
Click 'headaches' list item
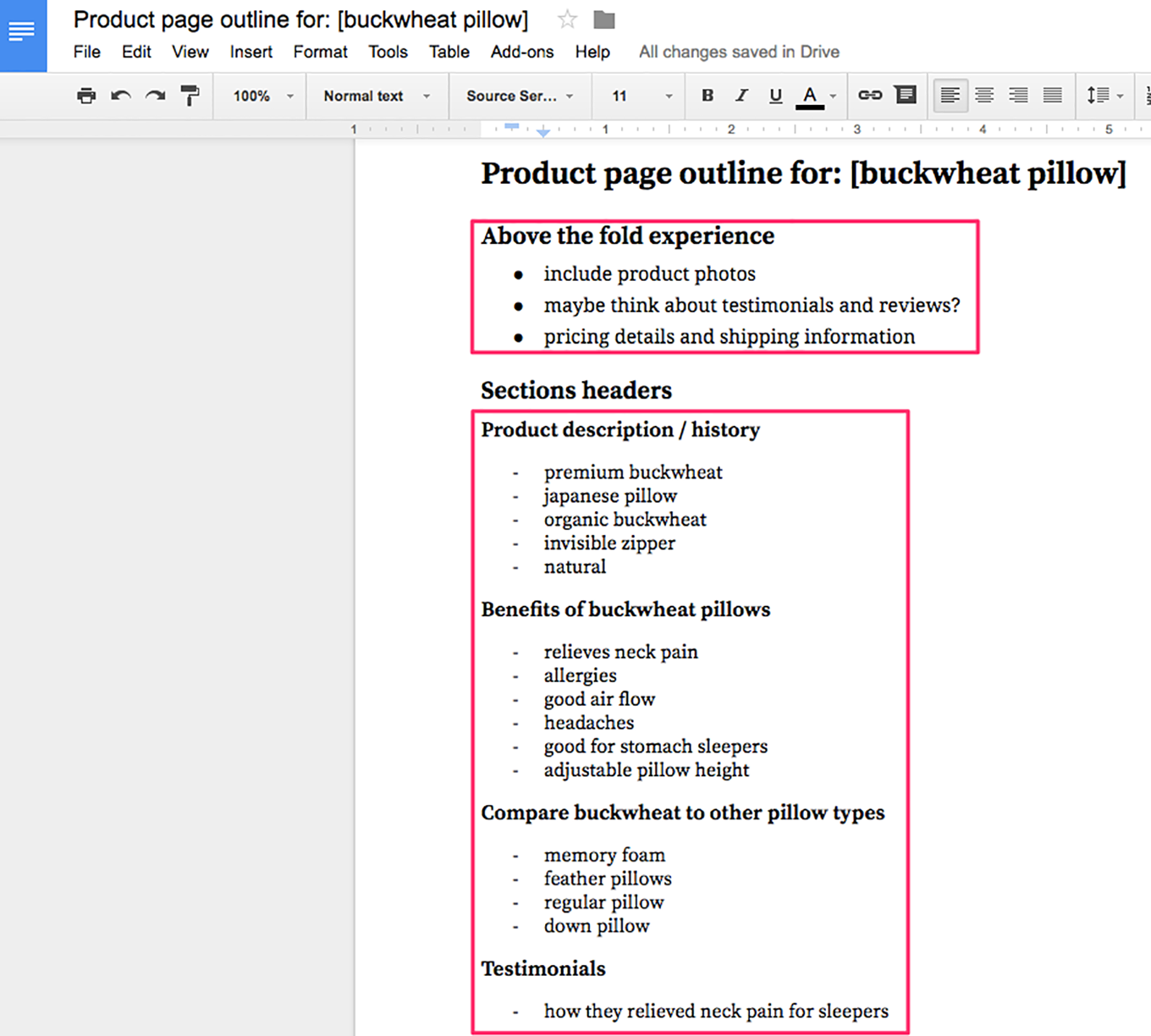pyautogui.click(x=588, y=723)
